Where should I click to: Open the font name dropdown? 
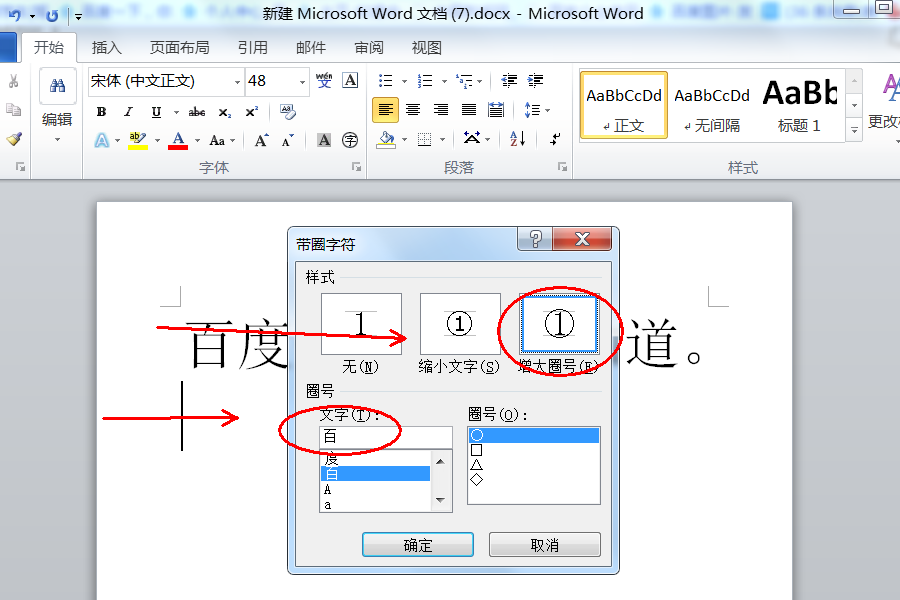coord(237,81)
